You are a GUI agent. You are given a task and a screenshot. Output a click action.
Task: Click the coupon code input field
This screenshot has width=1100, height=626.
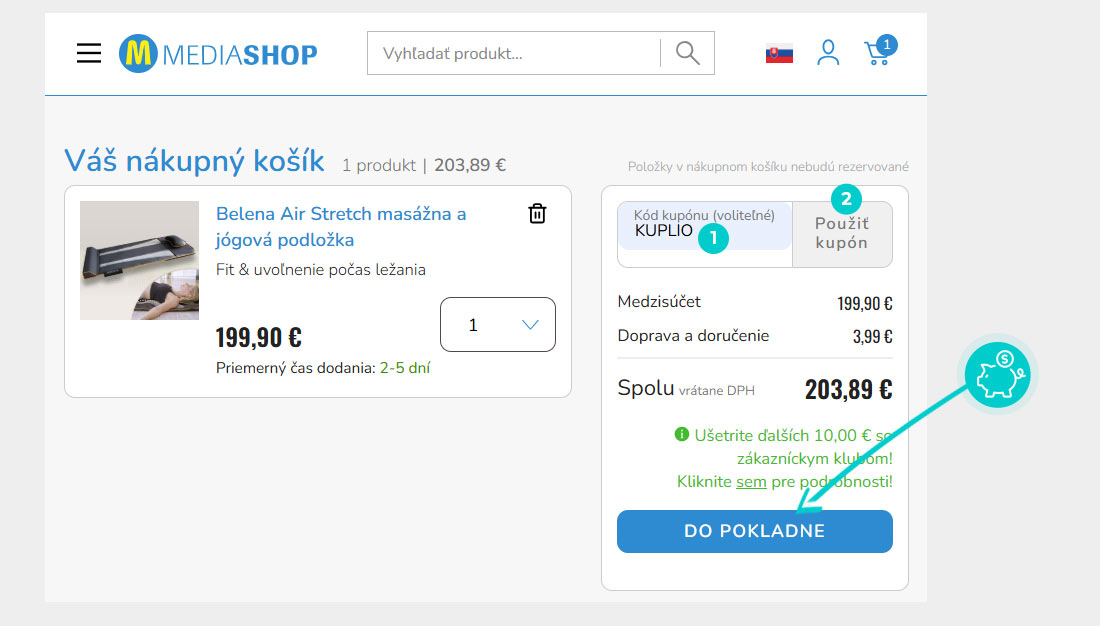704,226
